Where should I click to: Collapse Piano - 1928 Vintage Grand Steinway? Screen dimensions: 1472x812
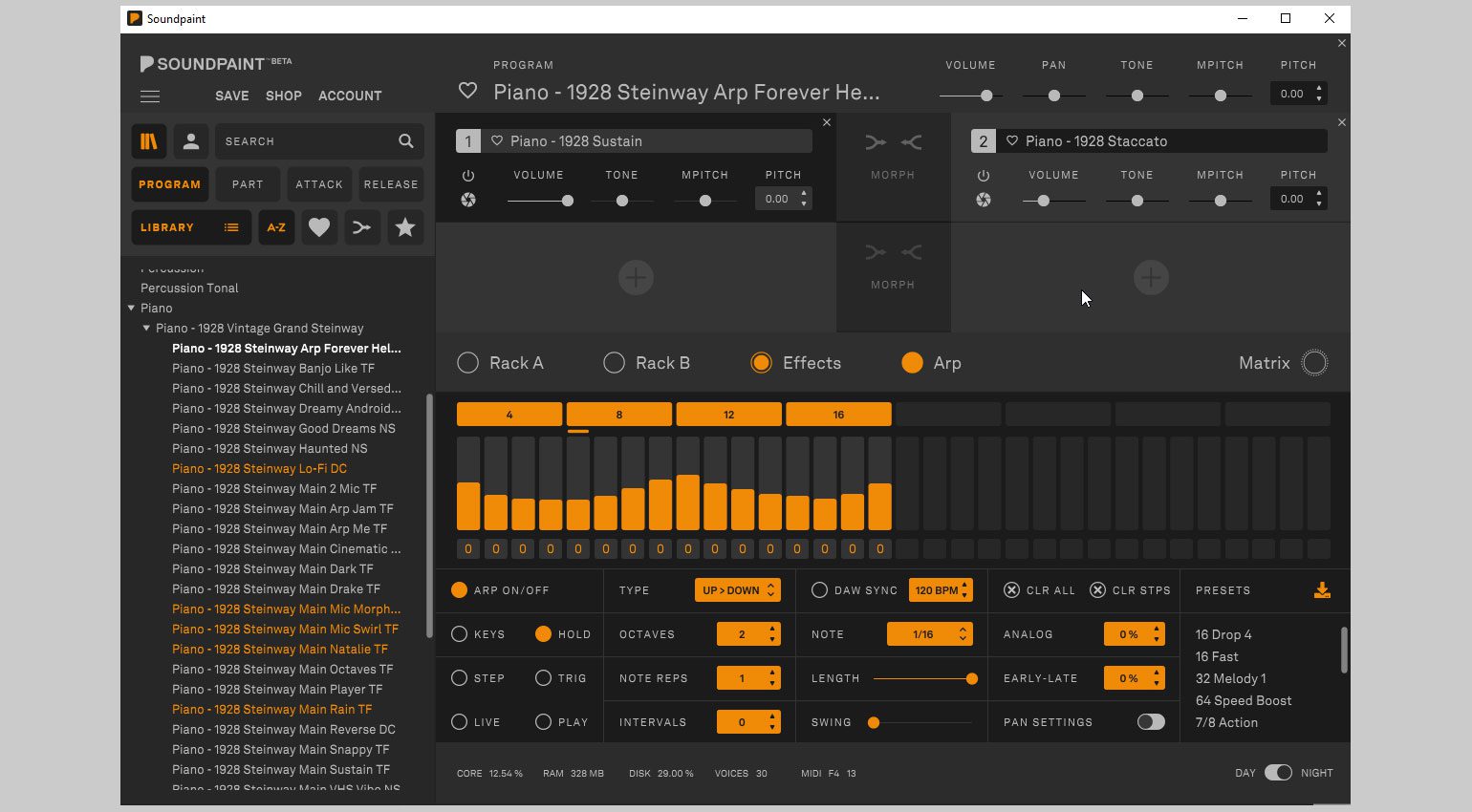click(x=147, y=328)
